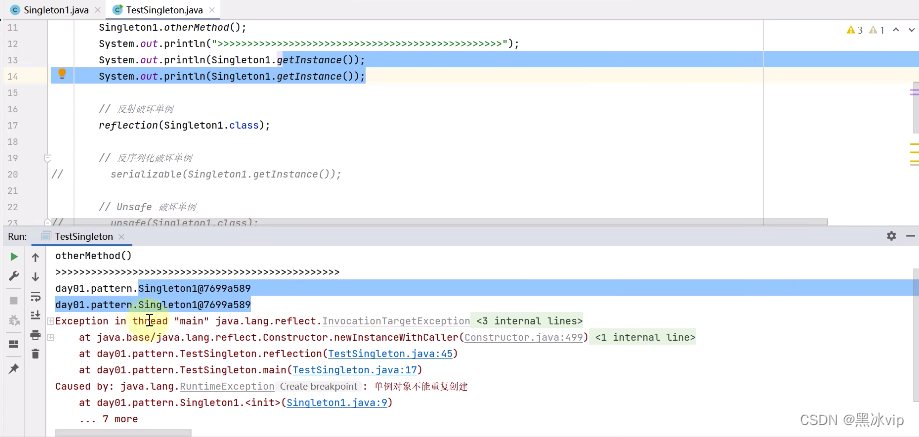This screenshot has width=919, height=437.
Task: Open Constructor.java:499 link
Action: click(x=523, y=337)
